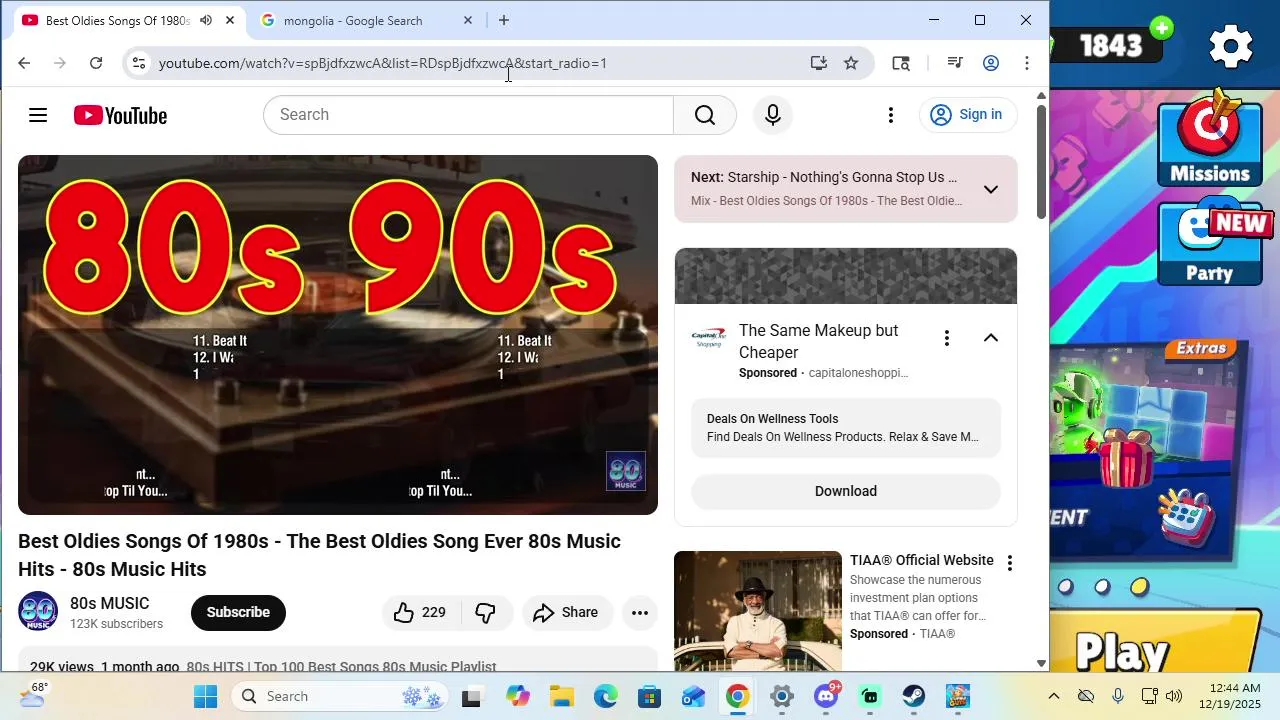Open a new Chrome tab

504,20
